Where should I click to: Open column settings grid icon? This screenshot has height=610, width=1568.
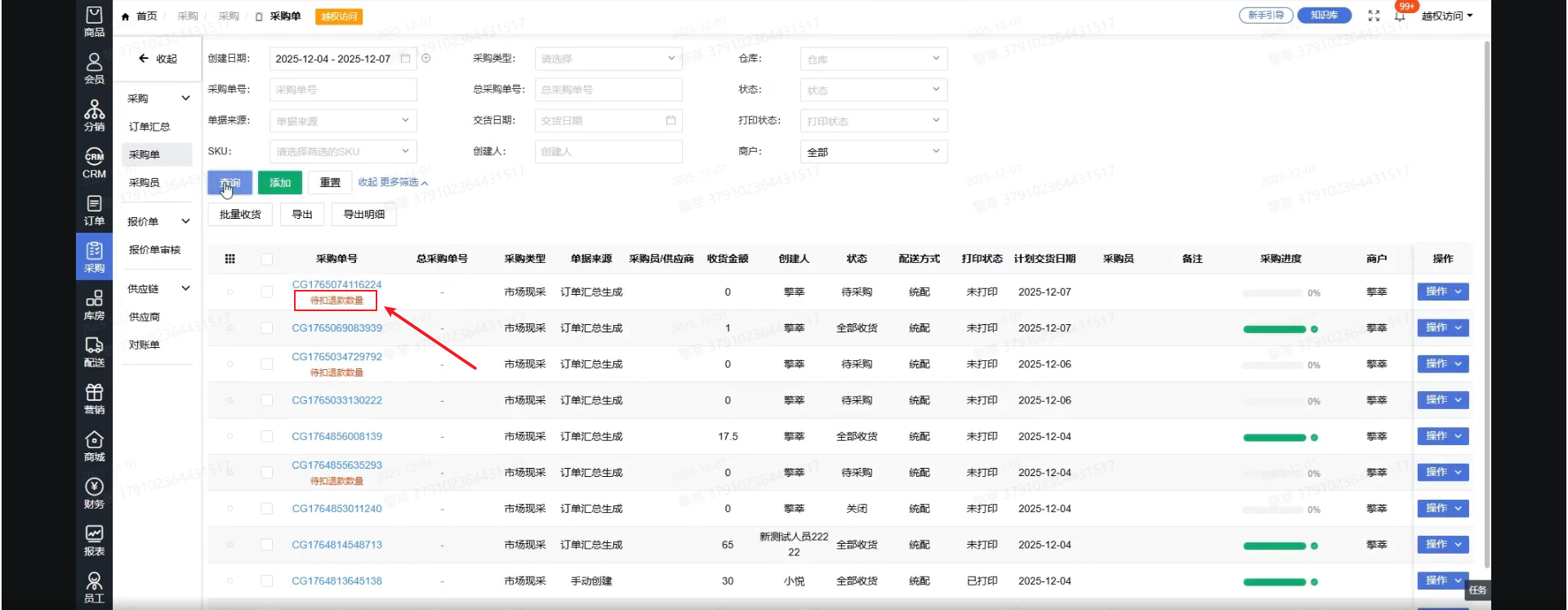coord(230,259)
